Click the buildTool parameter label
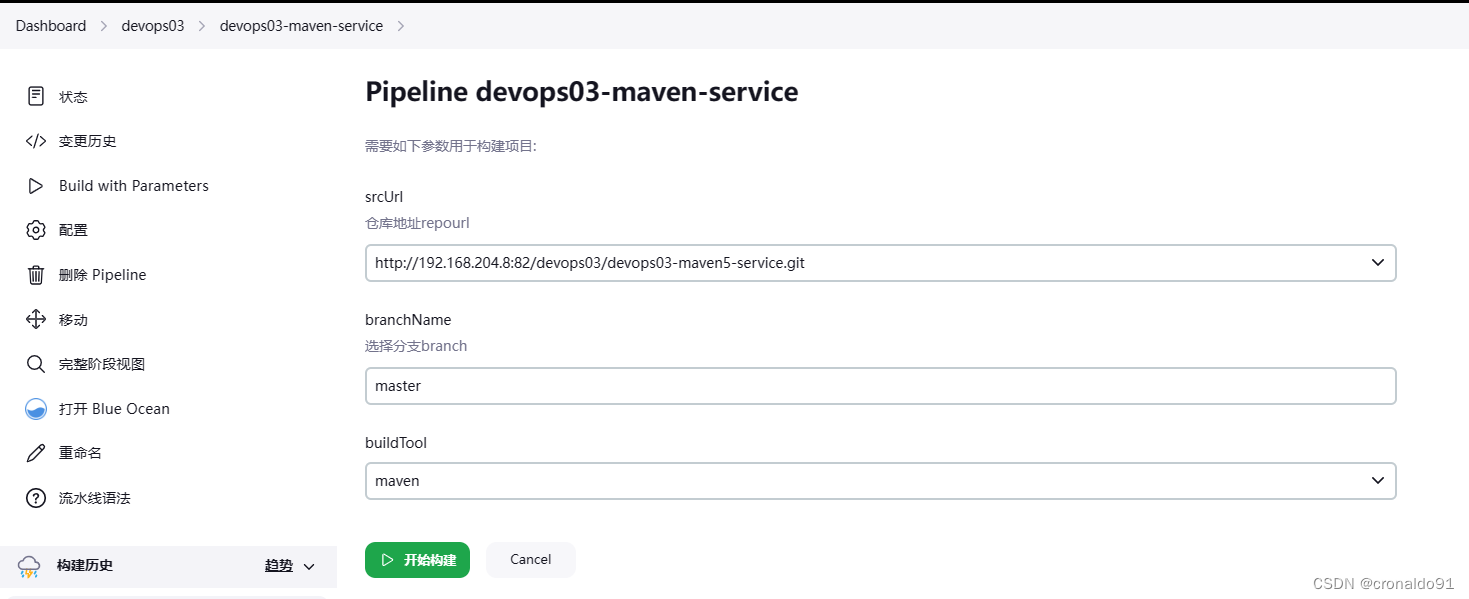The width and height of the screenshot is (1469, 599). (396, 442)
